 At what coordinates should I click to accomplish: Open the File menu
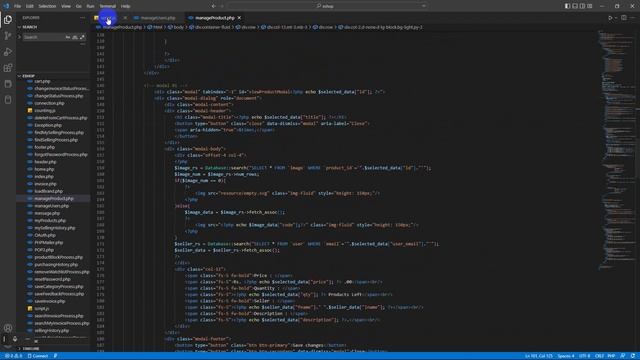[18, 6]
